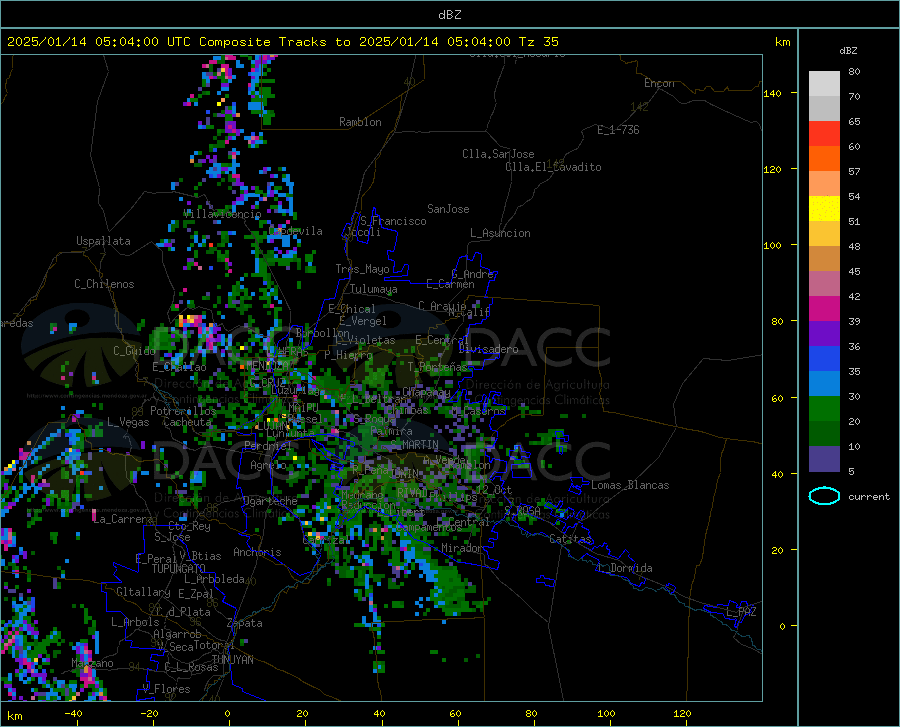
Task: Select the green 30 dBZ legend color
Action: (824, 409)
